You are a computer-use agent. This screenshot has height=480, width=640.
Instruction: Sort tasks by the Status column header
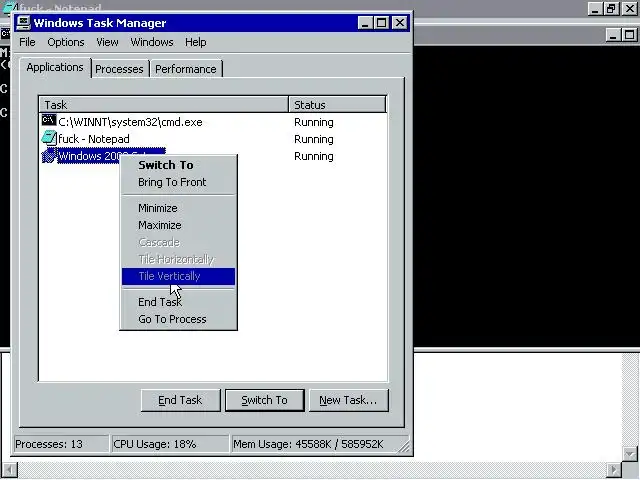337,105
